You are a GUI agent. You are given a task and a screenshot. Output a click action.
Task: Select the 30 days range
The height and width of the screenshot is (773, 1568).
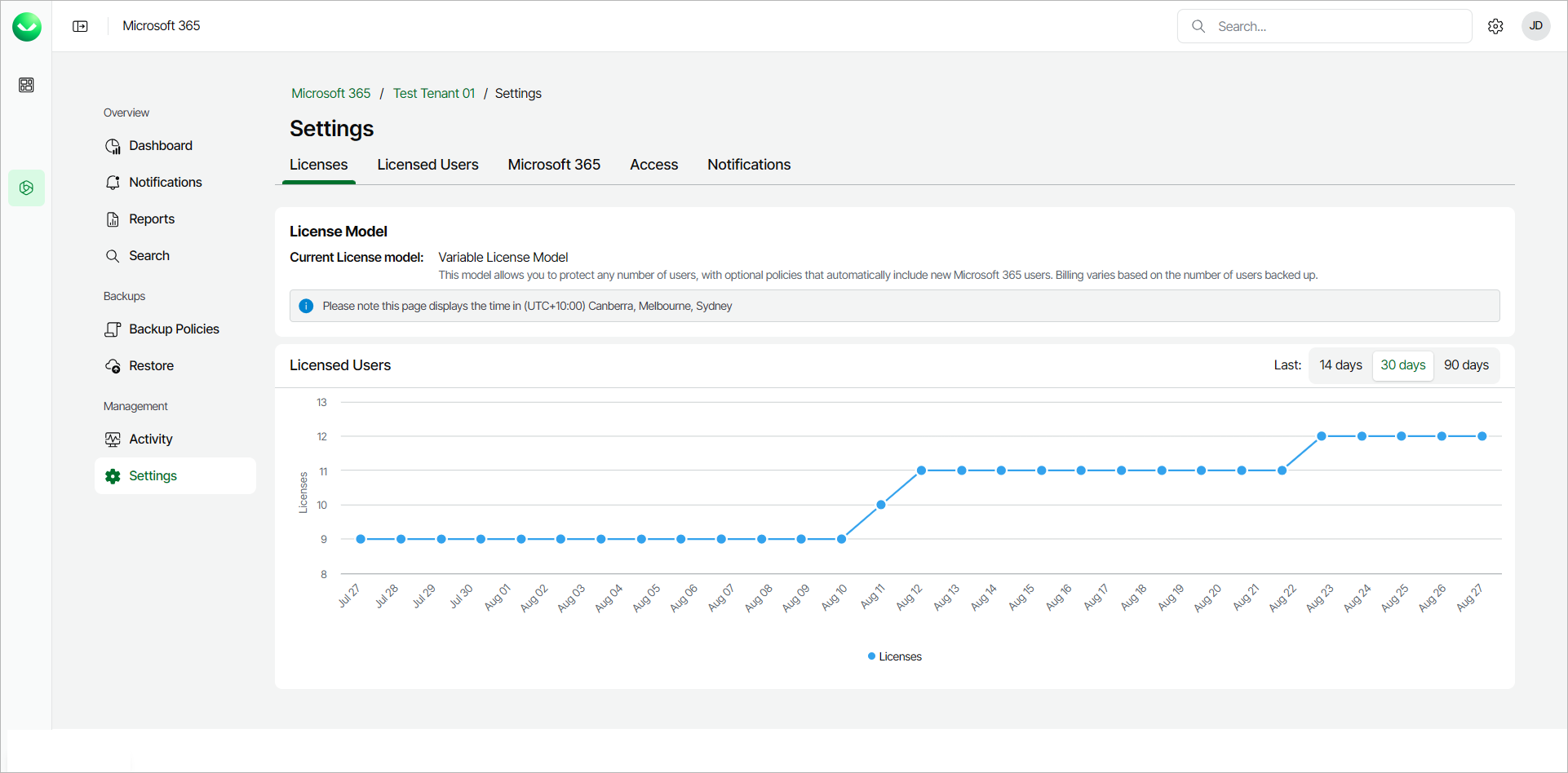1402,365
